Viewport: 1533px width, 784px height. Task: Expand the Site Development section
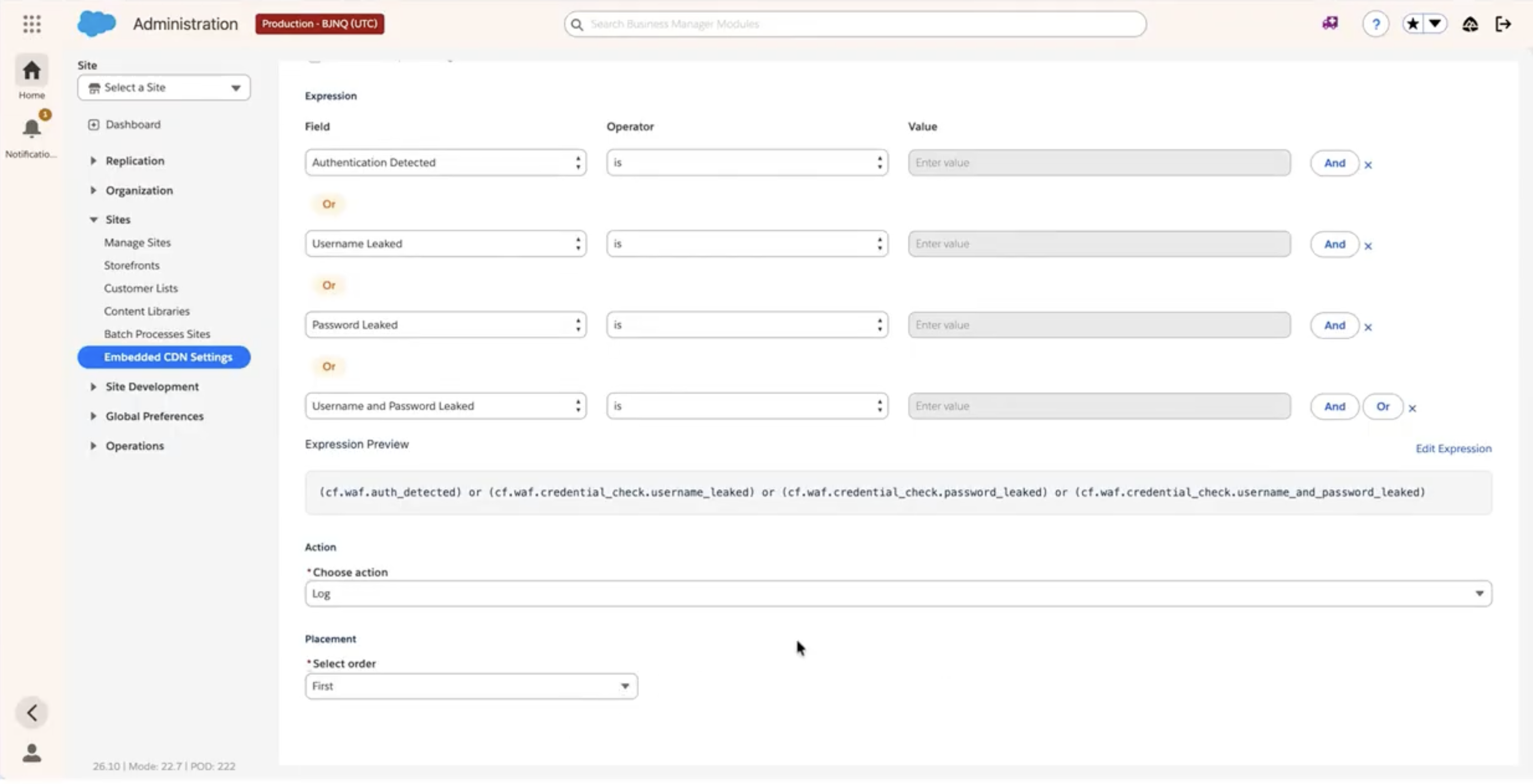tap(93, 387)
